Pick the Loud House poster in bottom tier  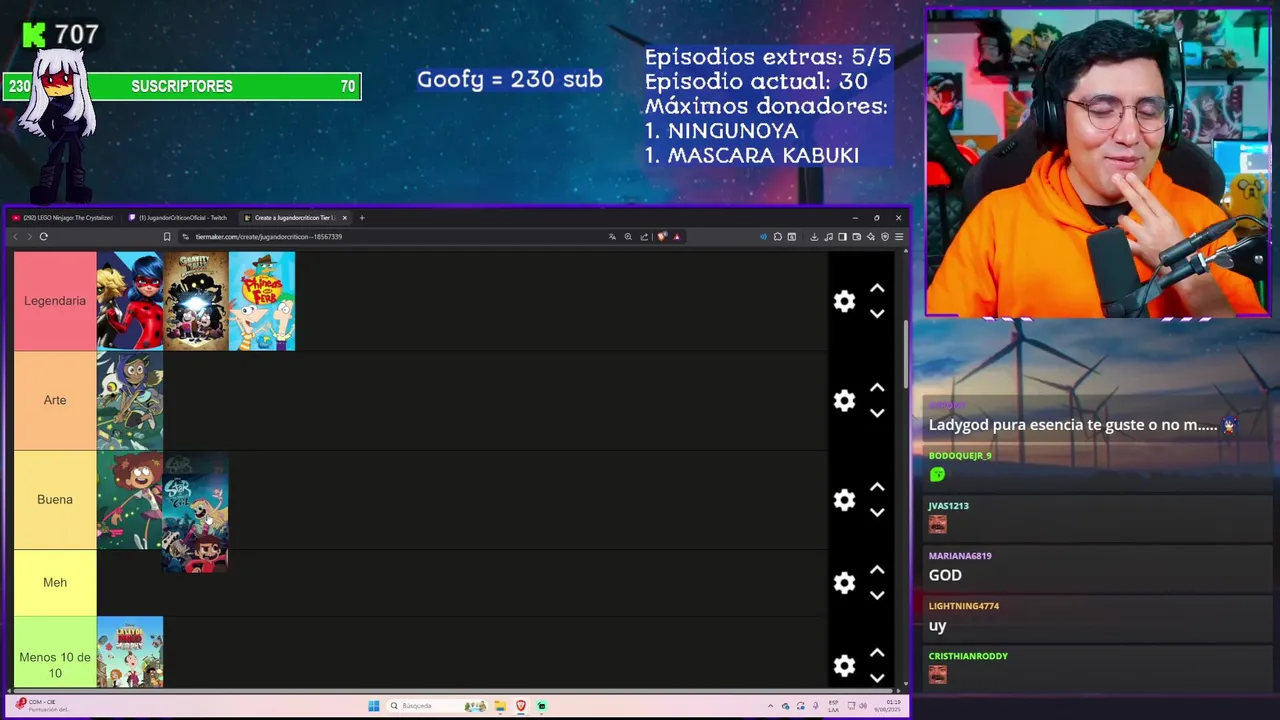(130, 652)
